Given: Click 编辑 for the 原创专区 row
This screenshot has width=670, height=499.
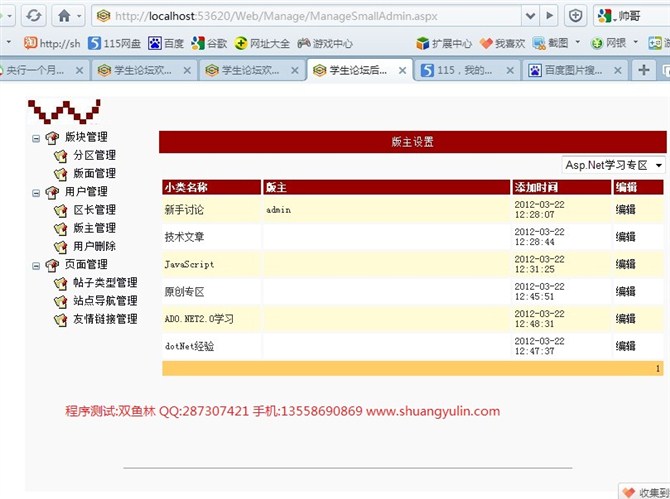Looking at the screenshot, I should click(x=626, y=291).
